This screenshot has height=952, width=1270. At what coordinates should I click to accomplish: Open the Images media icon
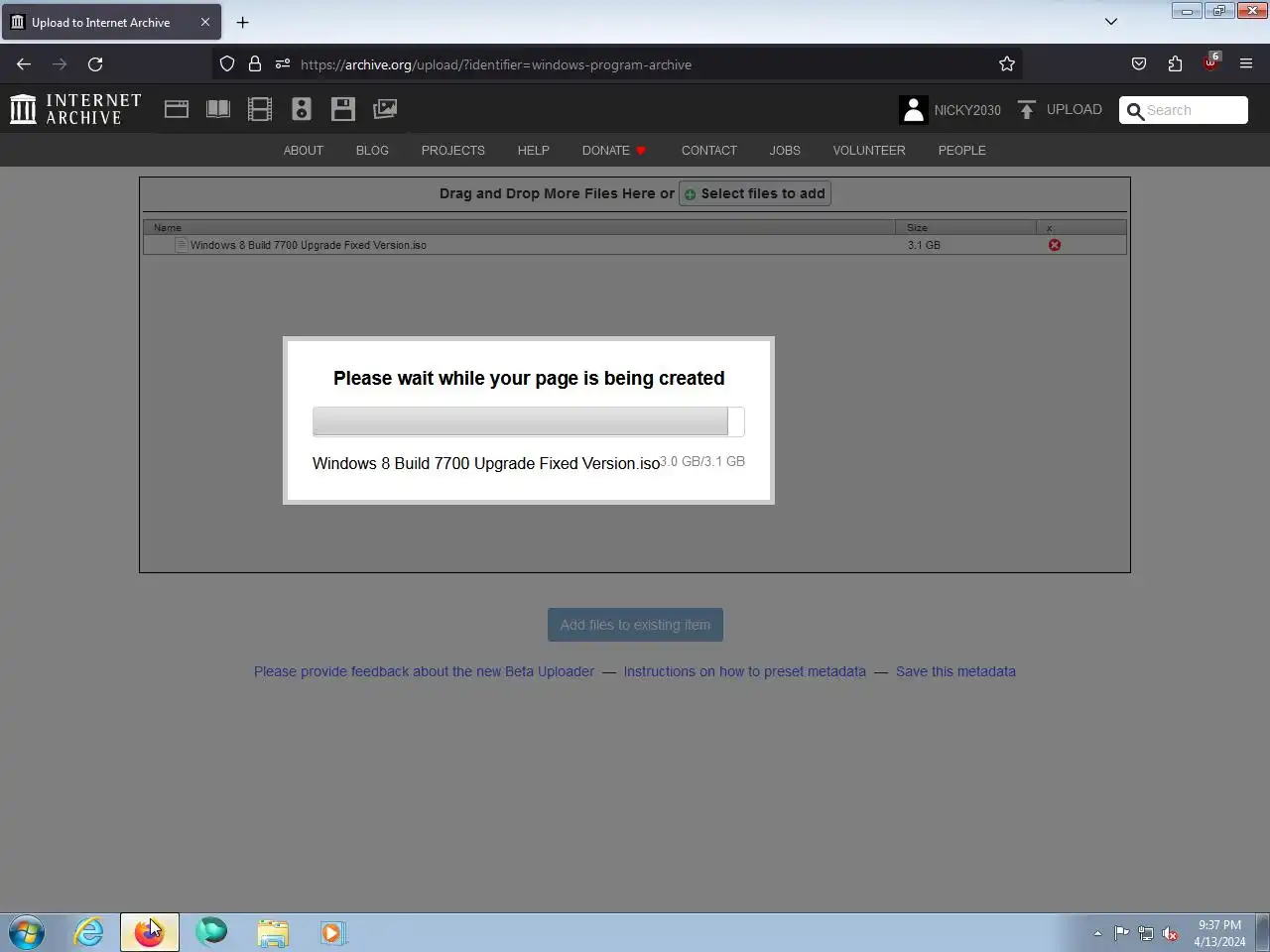(x=385, y=109)
